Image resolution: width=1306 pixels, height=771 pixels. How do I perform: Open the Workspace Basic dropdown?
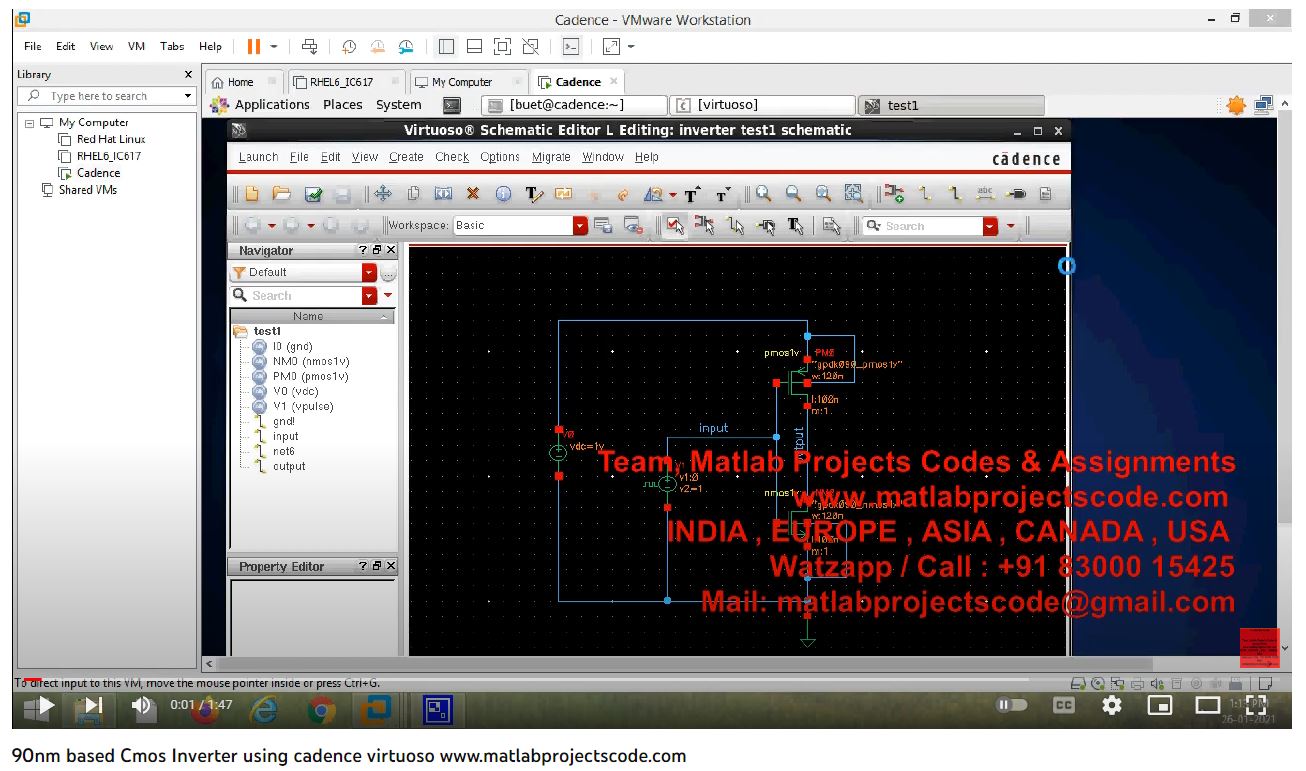pos(580,226)
